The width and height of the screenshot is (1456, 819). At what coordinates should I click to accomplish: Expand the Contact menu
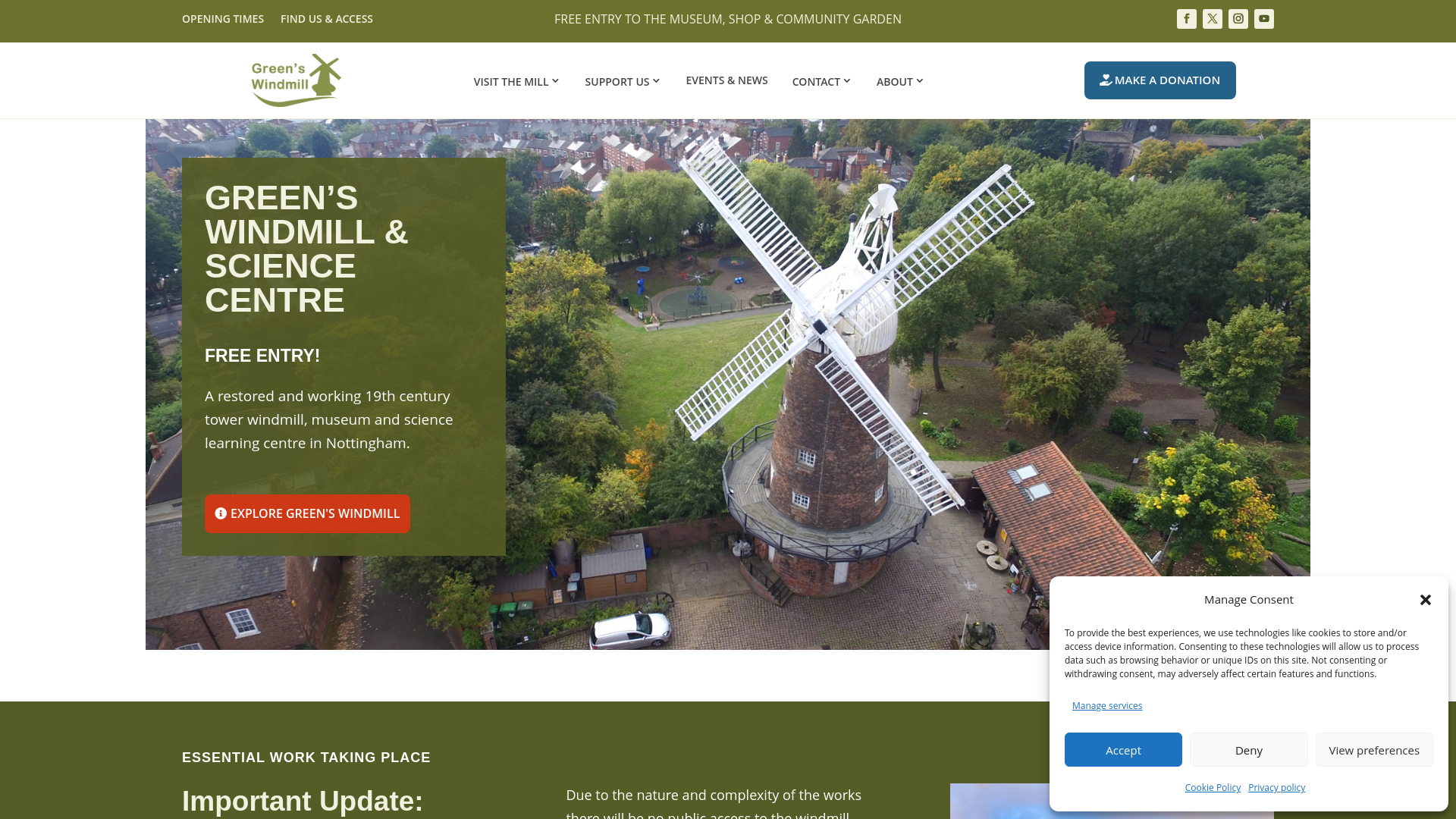point(822,81)
